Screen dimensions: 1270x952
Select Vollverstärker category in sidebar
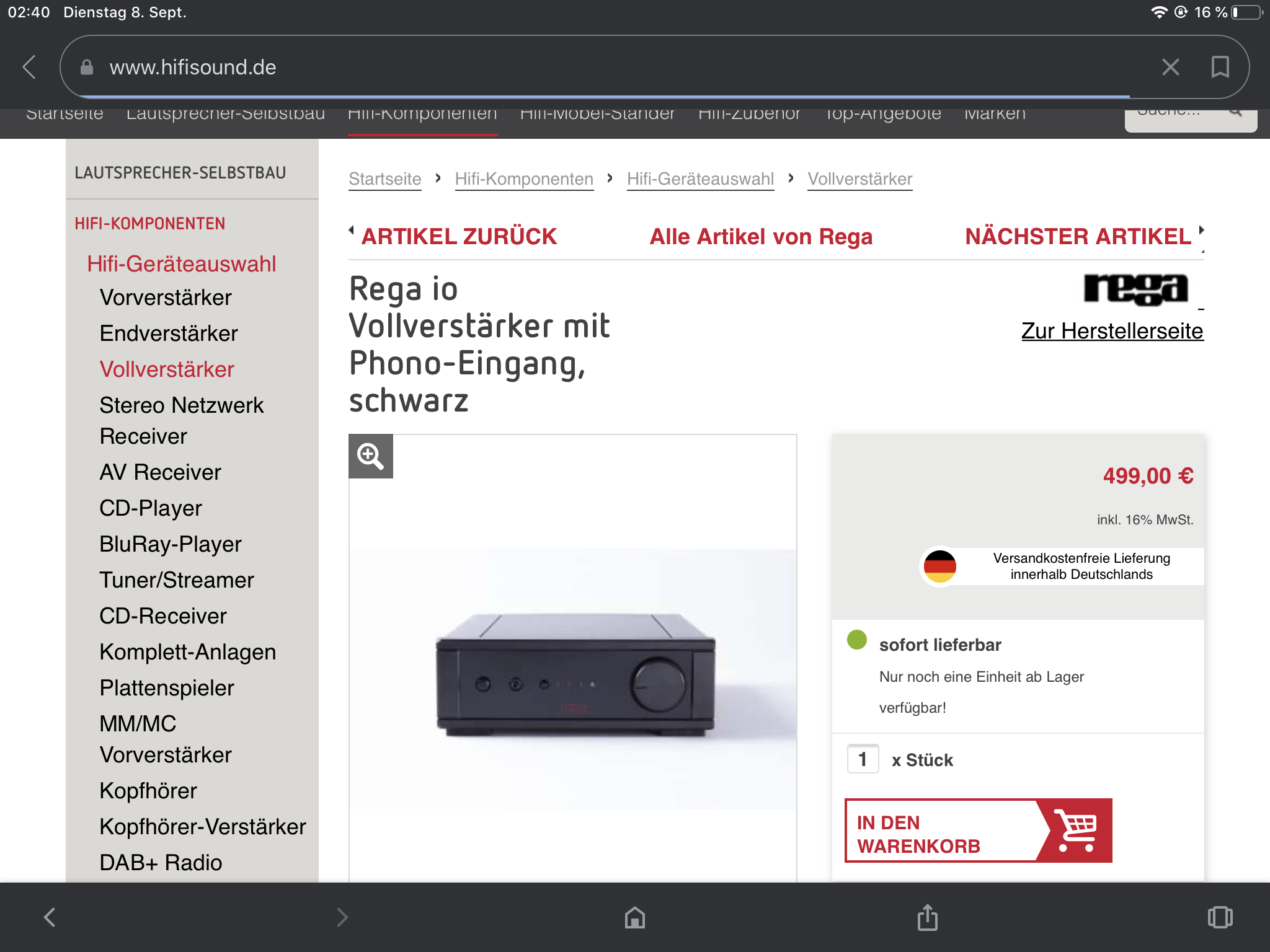[x=167, y=369]
